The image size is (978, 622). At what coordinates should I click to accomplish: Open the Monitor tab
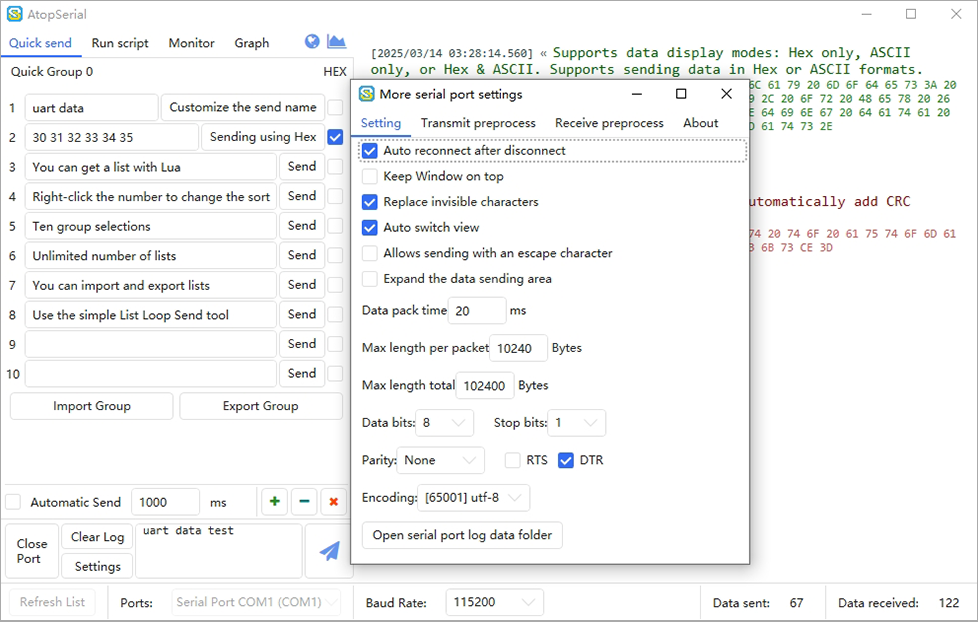tap(191, 43)
